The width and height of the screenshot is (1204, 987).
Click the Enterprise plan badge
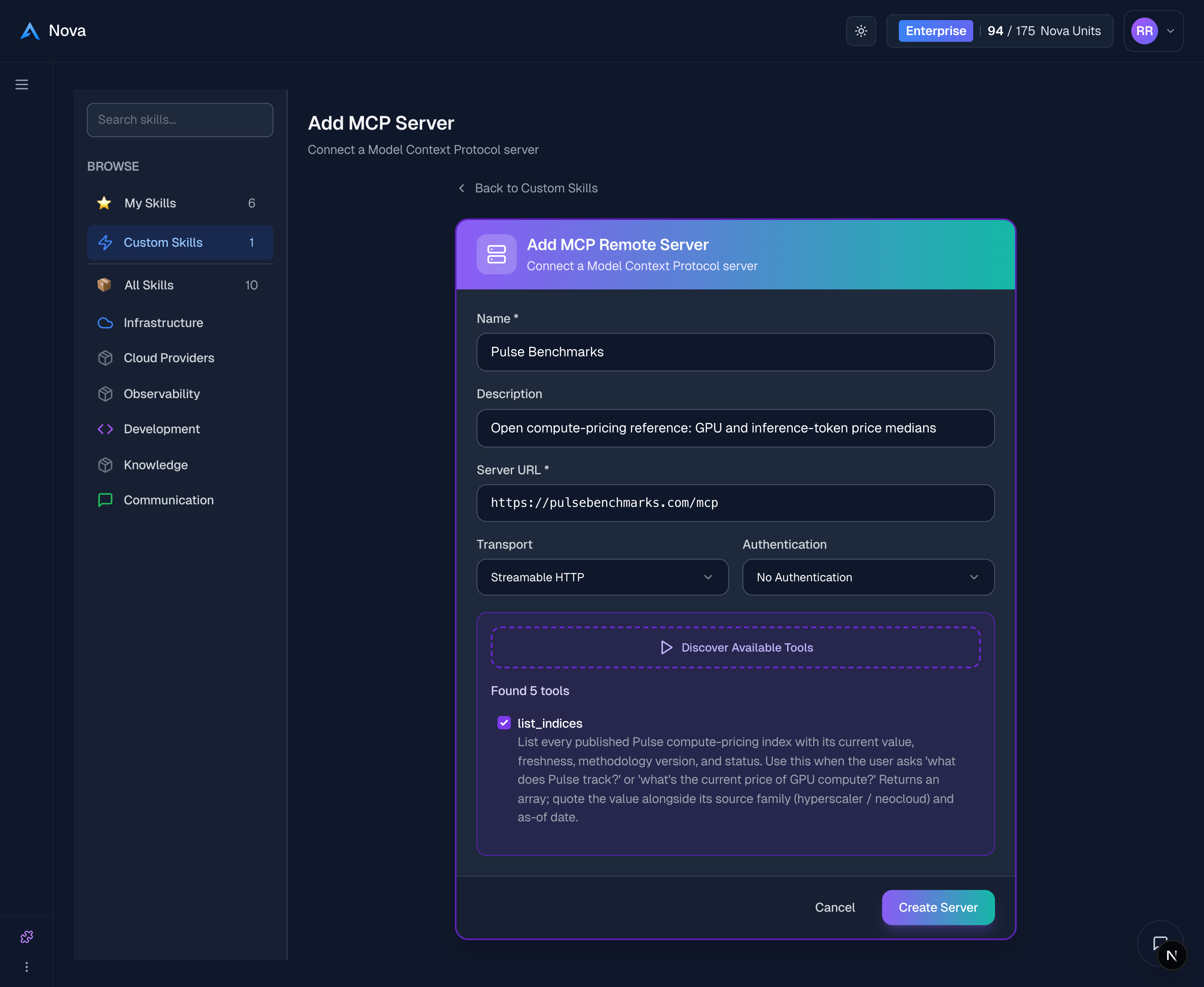coord(936,31)
